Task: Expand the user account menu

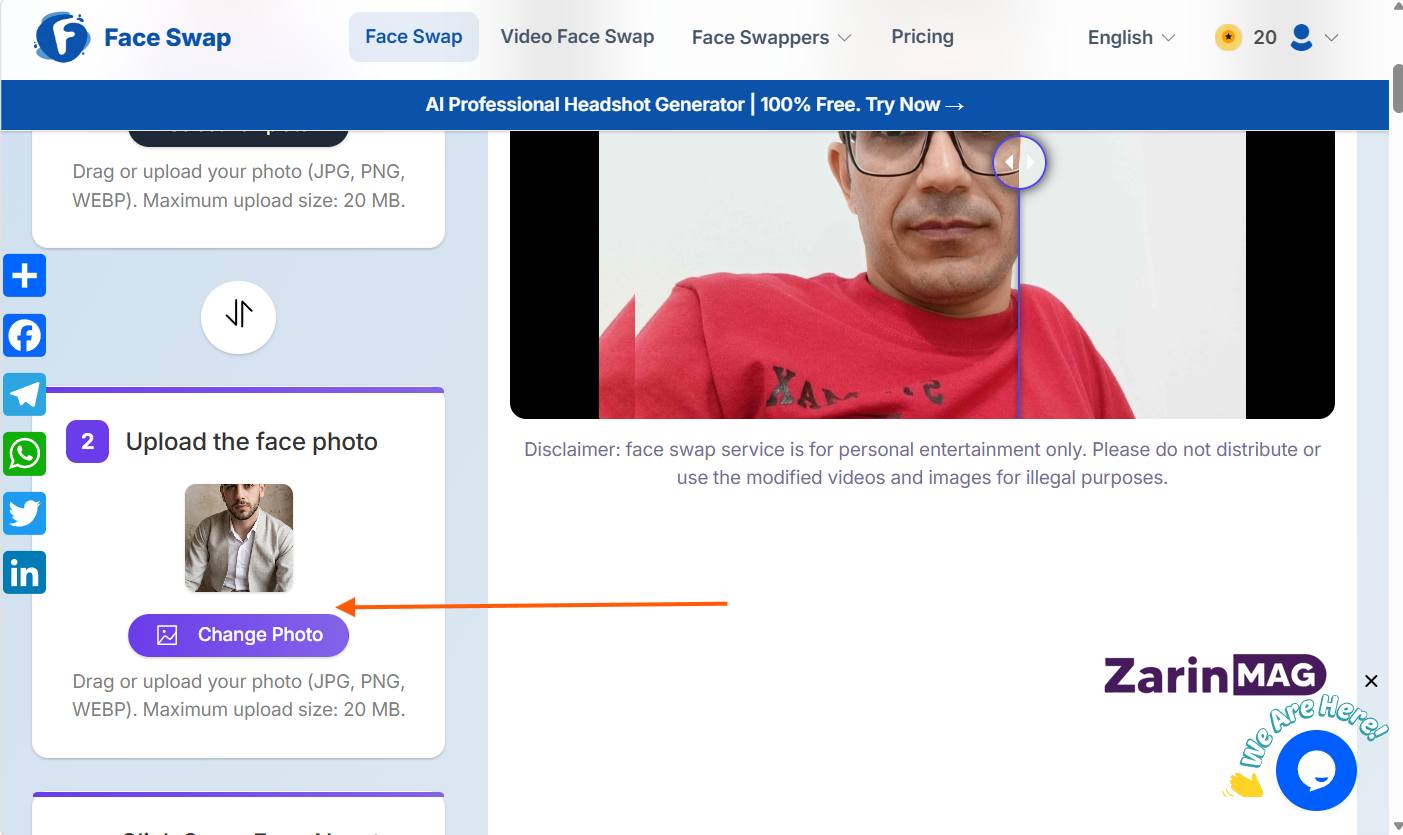Action: pyautogui.click(x=1314, y=38)
